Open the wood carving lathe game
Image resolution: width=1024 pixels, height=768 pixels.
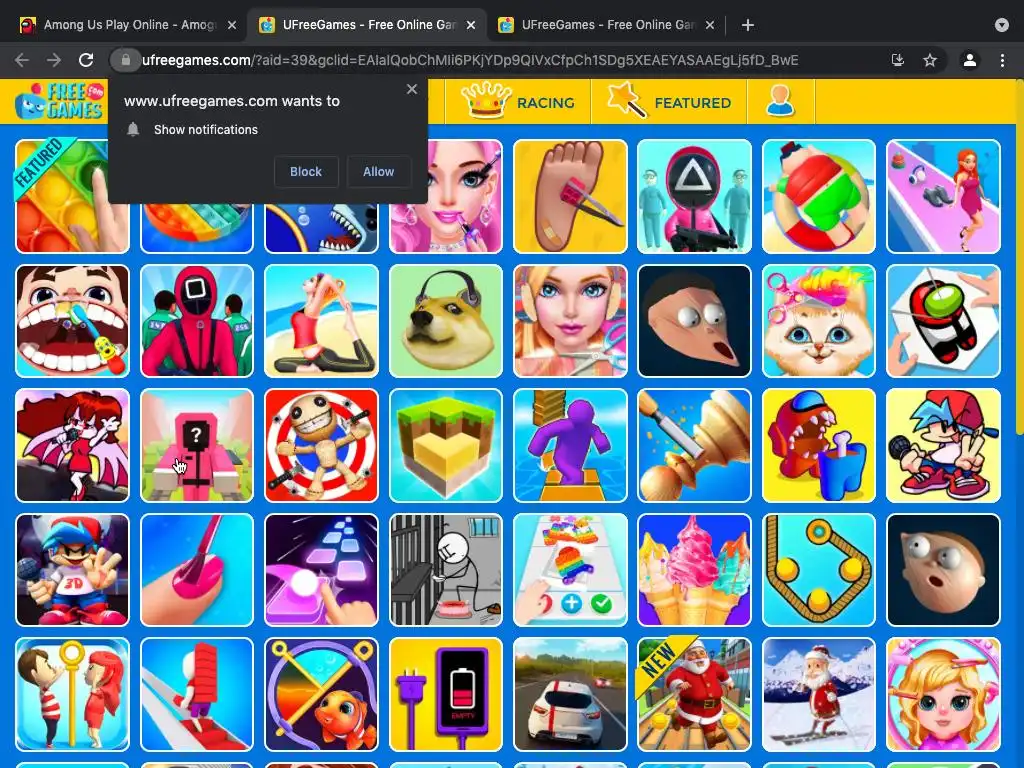point(694,445)
